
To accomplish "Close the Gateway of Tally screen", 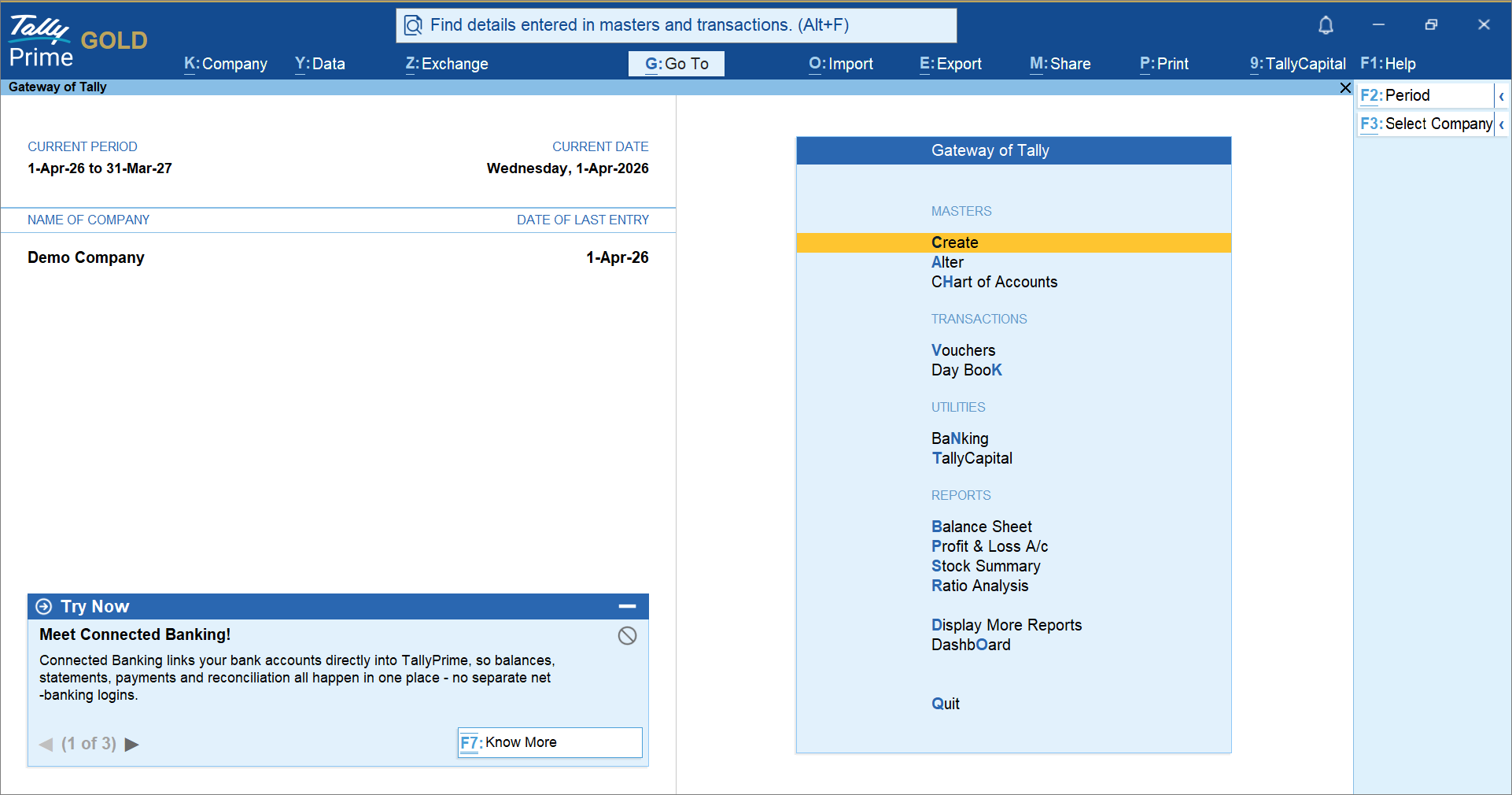I will pyautogui.click(x=1345, y=87).
